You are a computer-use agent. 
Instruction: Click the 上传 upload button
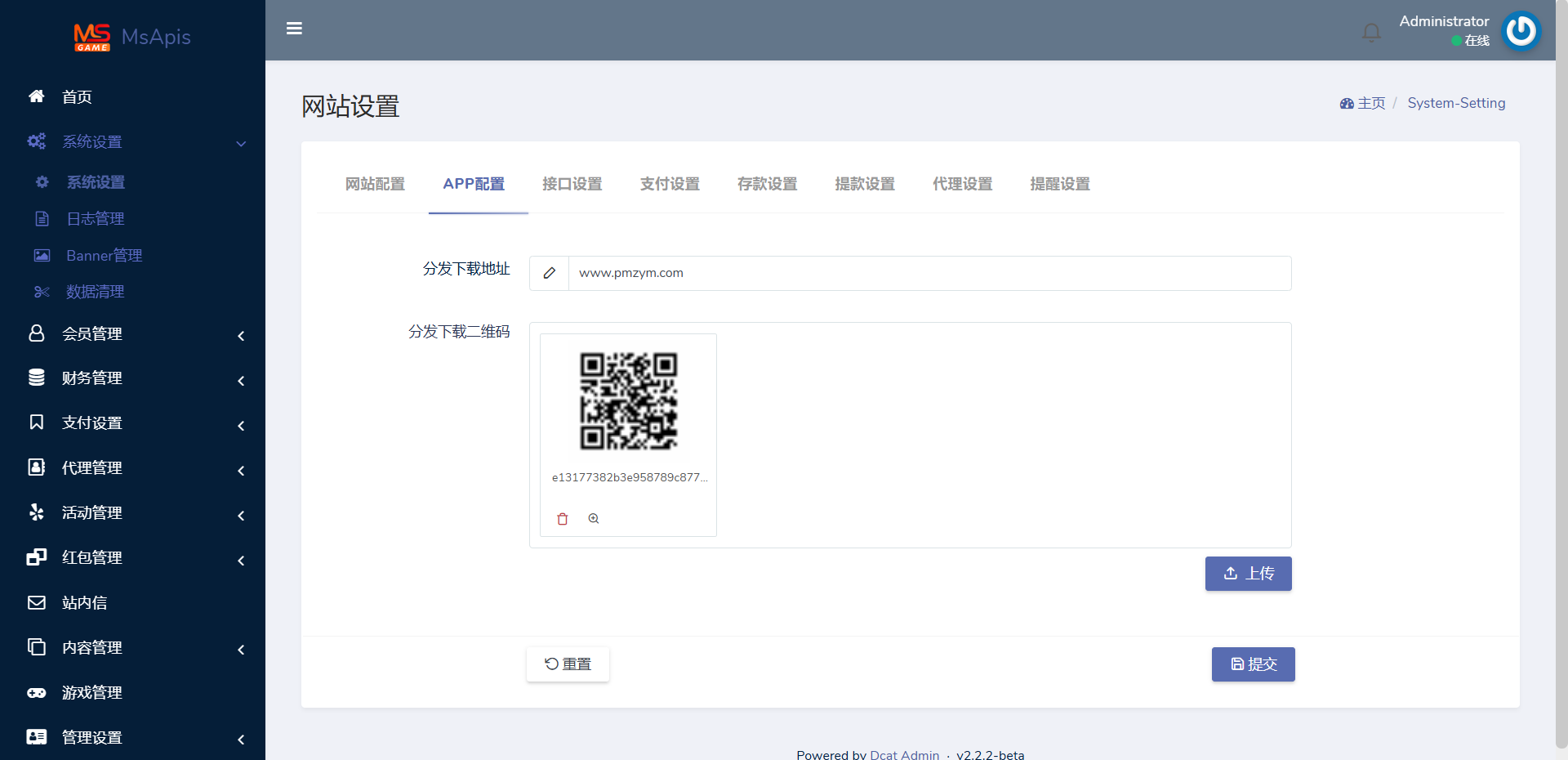(1248, 574)
